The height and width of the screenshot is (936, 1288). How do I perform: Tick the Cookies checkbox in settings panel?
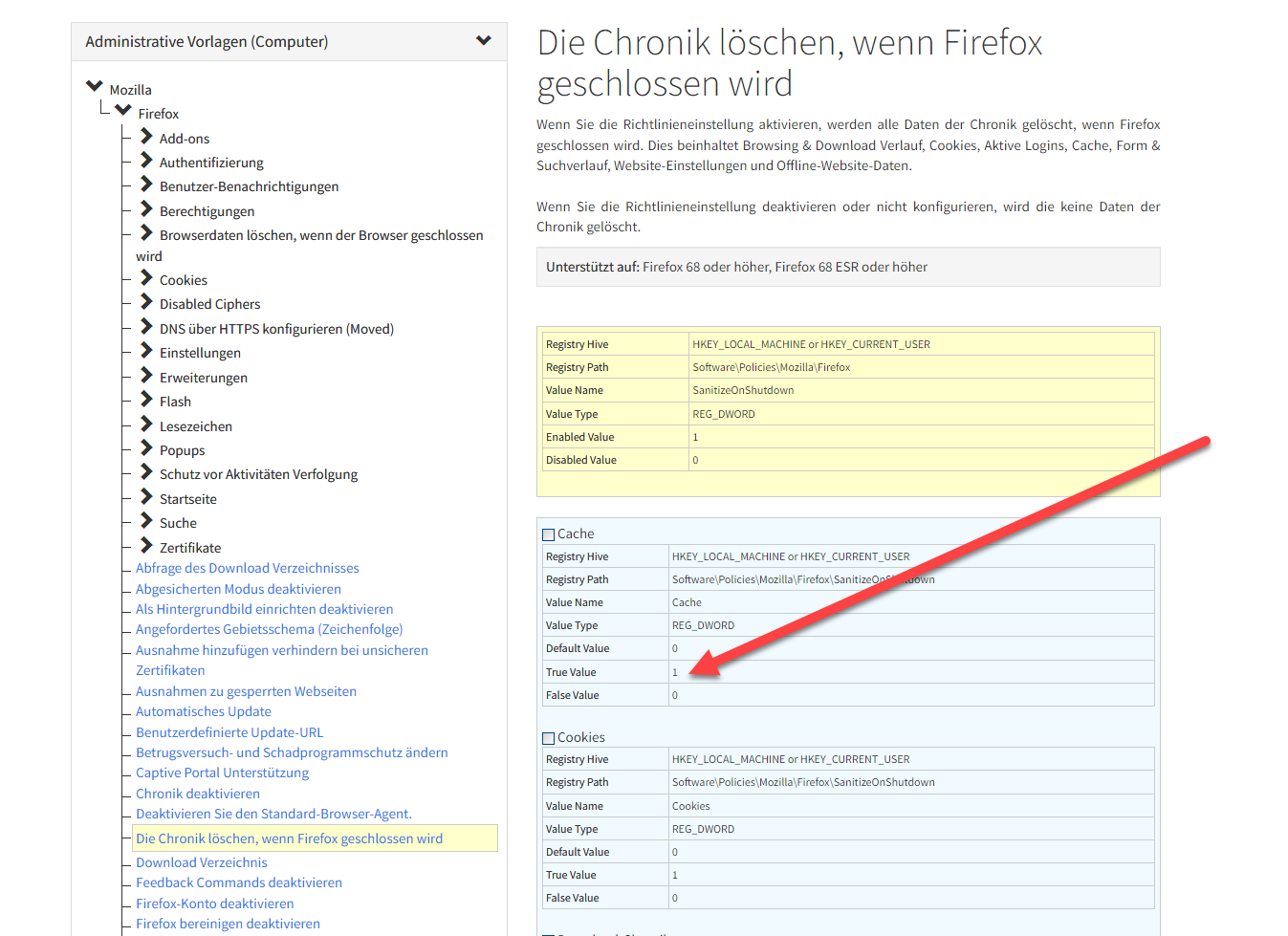point(549,738)
